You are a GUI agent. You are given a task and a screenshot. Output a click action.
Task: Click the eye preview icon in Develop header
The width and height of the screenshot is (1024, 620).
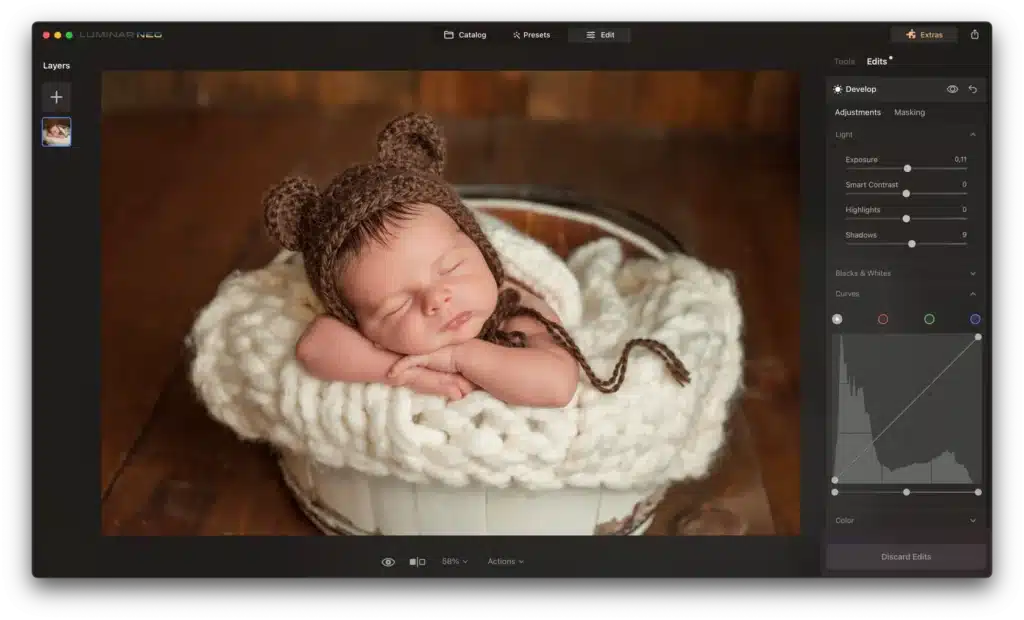951,88
